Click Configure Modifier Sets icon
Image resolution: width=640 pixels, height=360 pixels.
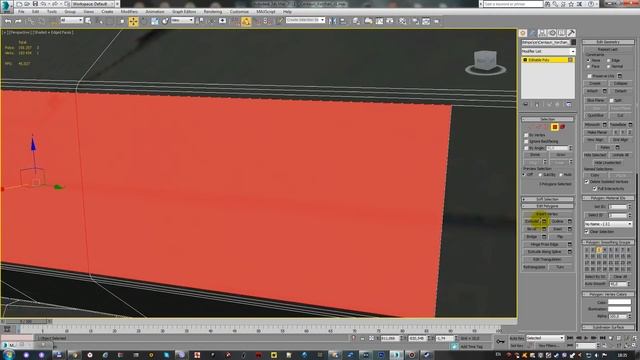(568, 104)
